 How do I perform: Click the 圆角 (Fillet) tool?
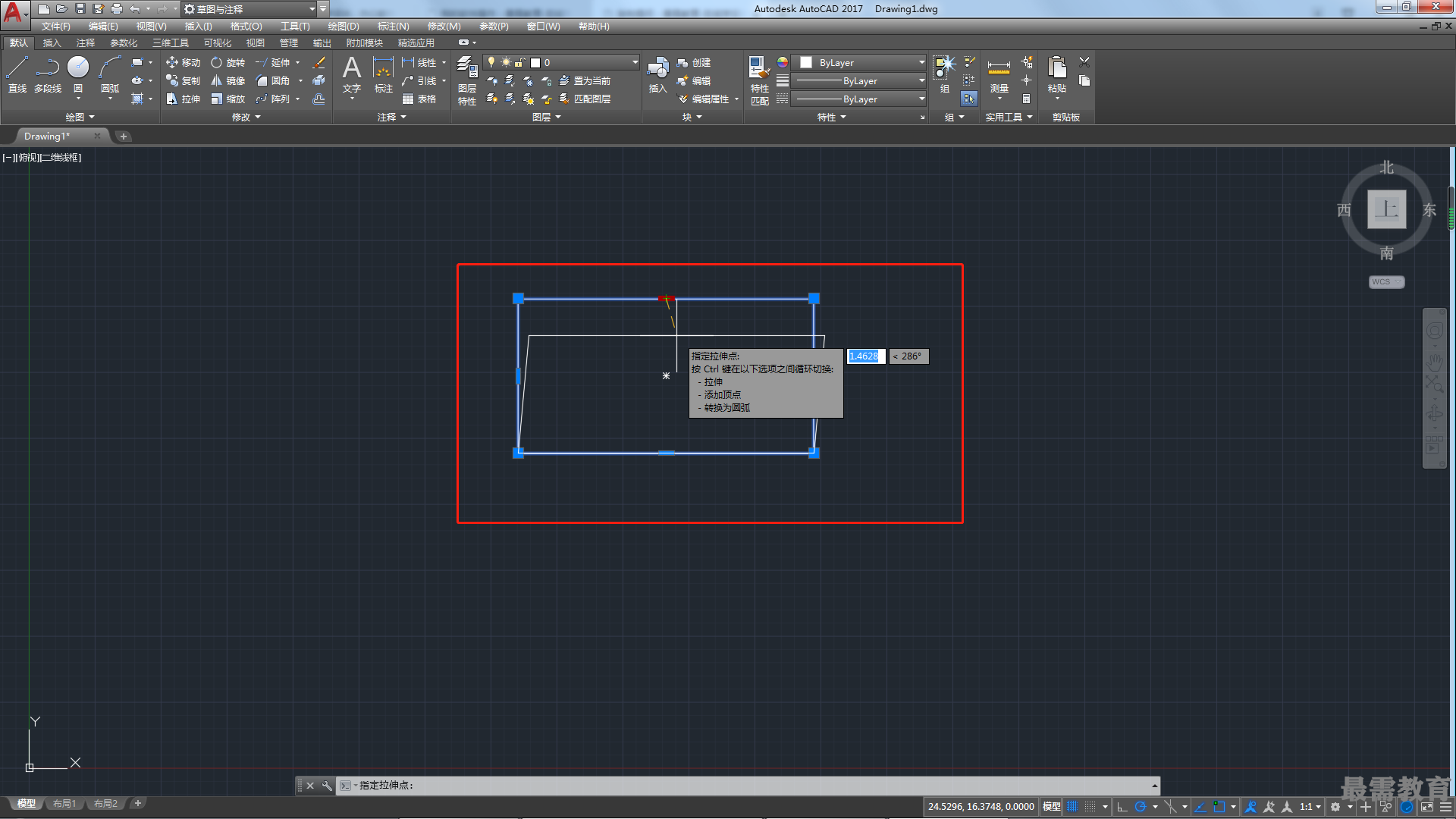click(x=273, y=80)
